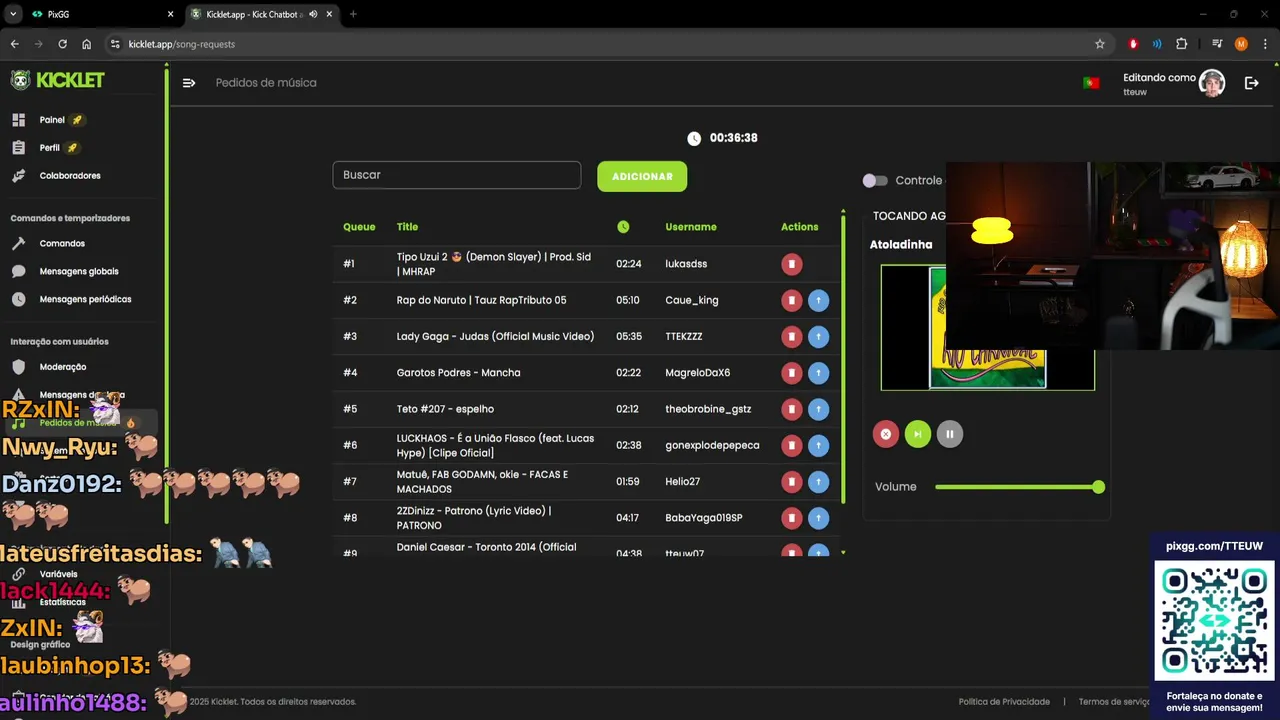Screen dimensions: 1280x720
Task: Sort by the Queue column header
Action: click(359, 227)
